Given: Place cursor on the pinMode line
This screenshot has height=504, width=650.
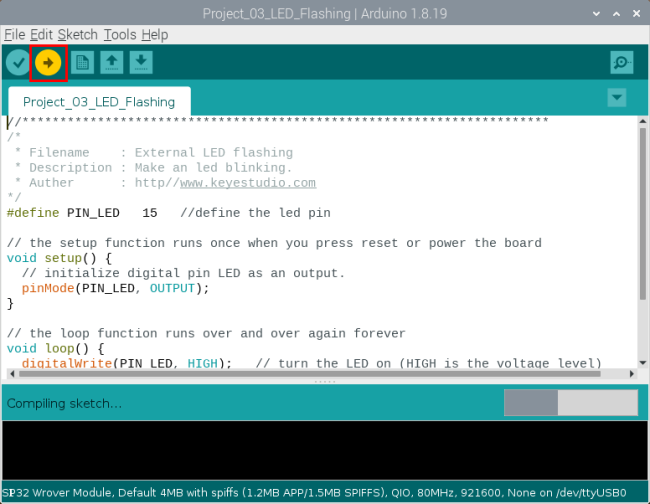Looking at the screenshot, I should coord(115,288).
